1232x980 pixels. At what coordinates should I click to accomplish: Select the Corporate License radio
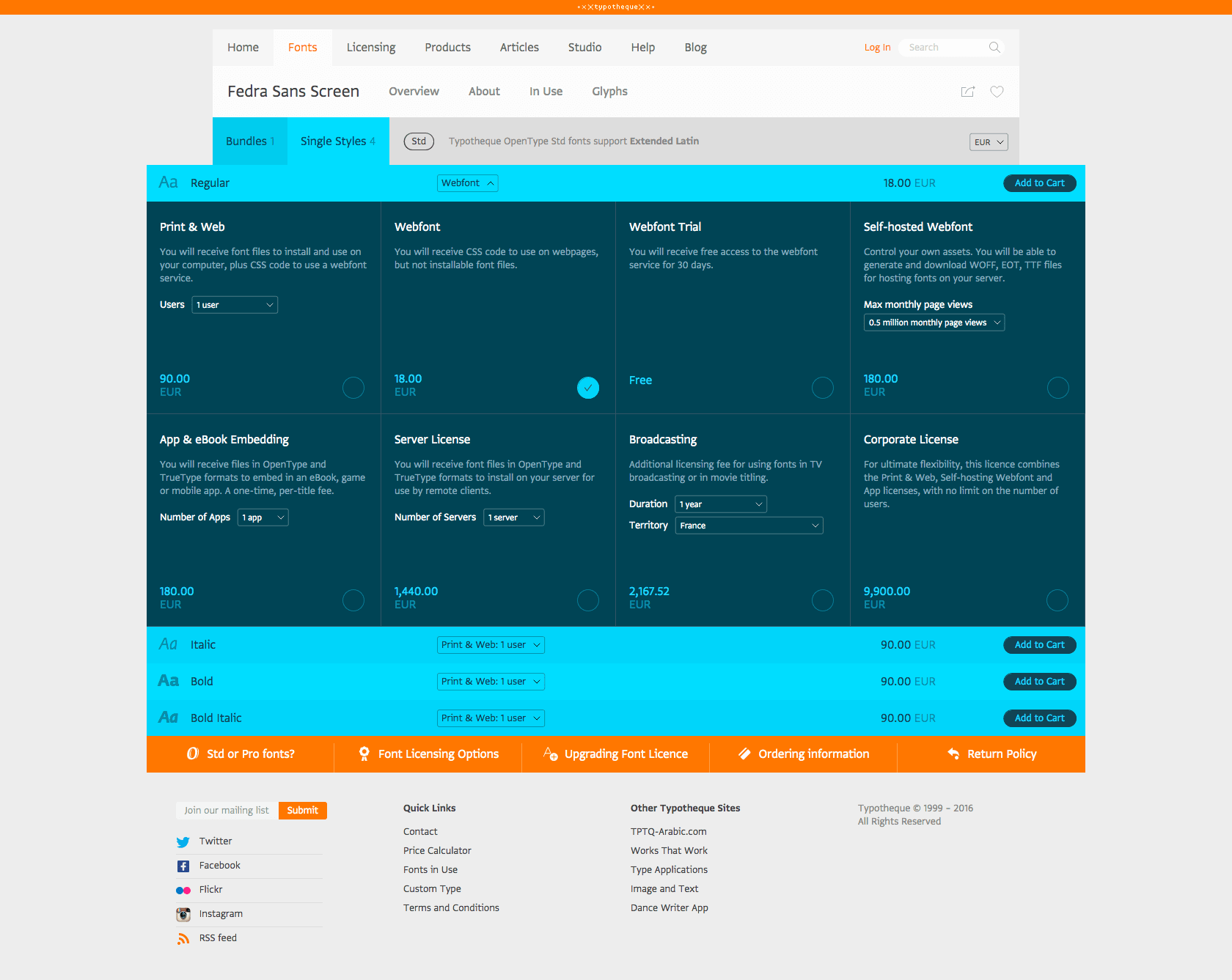click(1057, 600)
